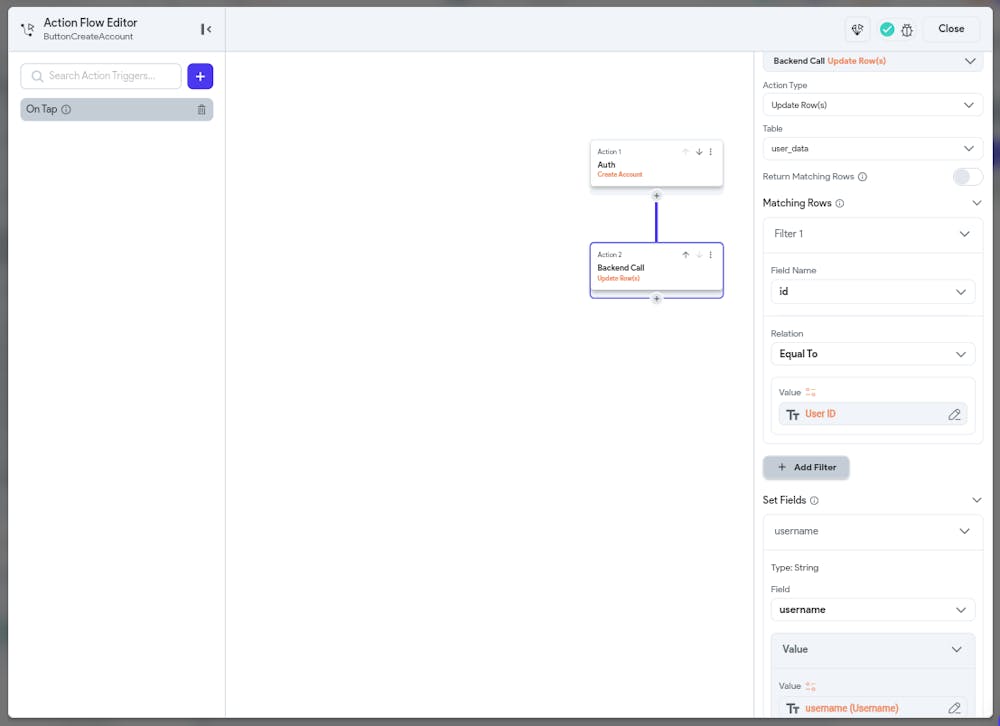Expand the Backend Call Update Row(s) header dropdown
Screen dimensions: 1000x726
[x=872, y=61]
